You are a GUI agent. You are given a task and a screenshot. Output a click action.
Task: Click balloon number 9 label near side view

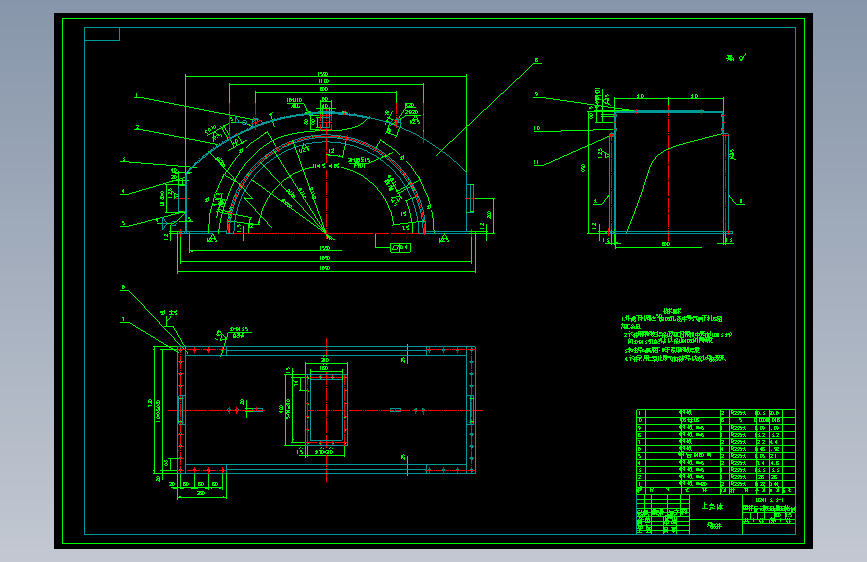click(536, 95)
